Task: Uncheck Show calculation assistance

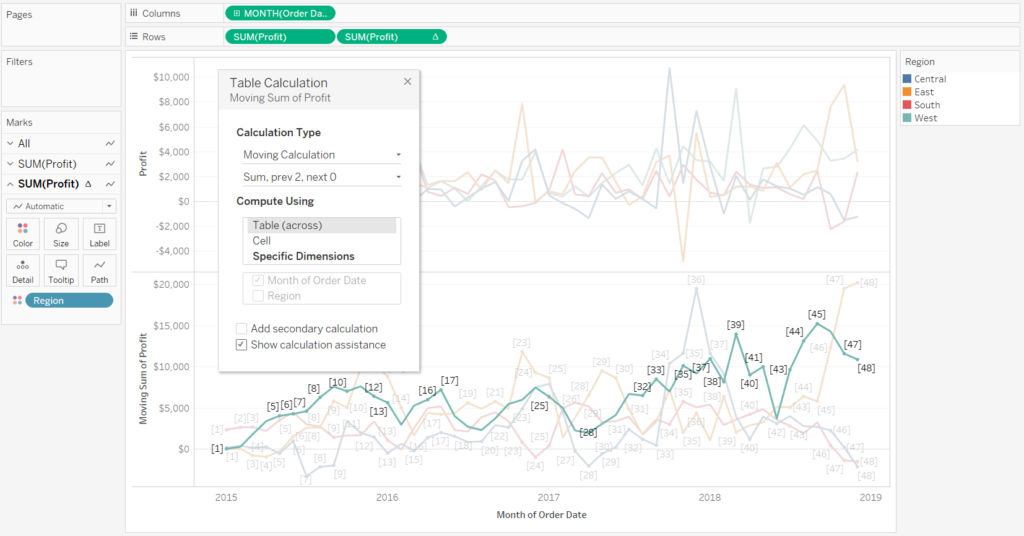Action: pos(242,345)
